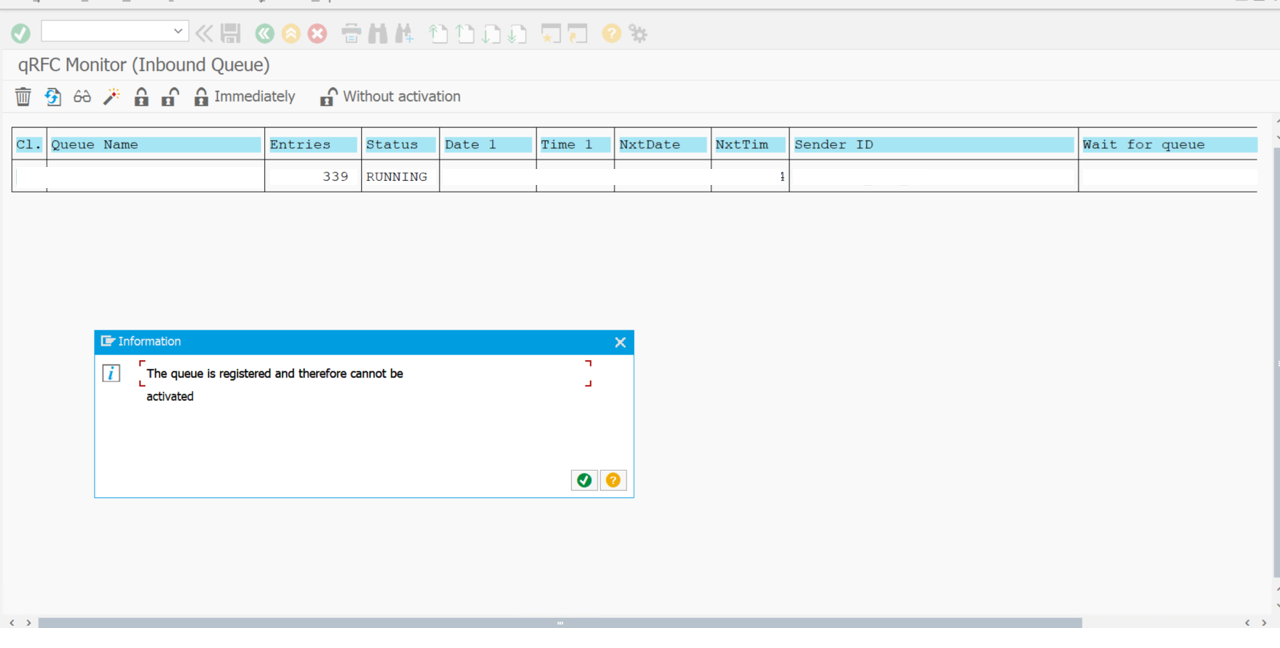Click the horizontal scrollbar thumb

(560, 623)
